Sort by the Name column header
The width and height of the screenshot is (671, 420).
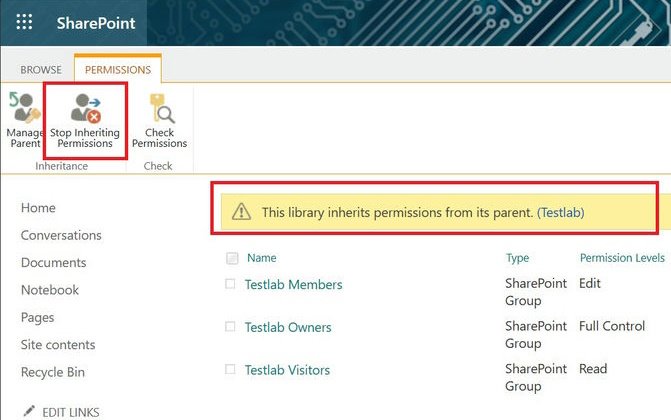click(x=261, y=258)
